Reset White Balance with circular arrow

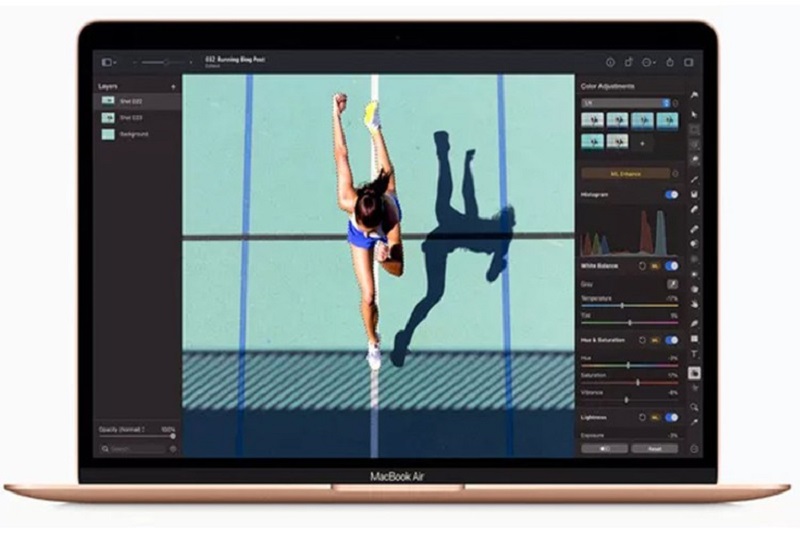[x=642, y=266]
